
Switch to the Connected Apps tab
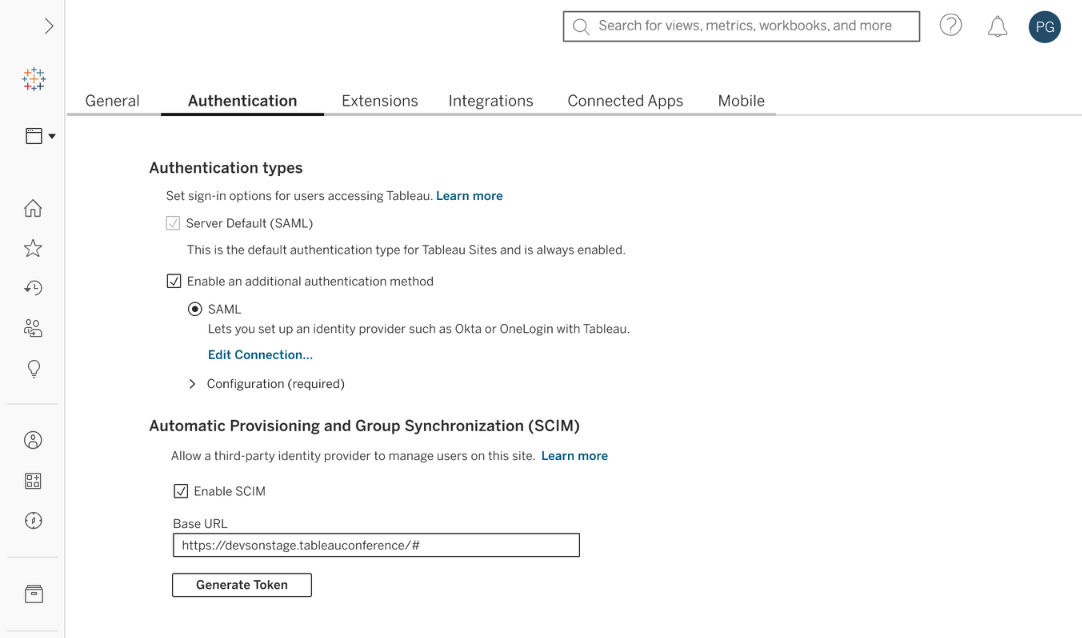point(625,101)
